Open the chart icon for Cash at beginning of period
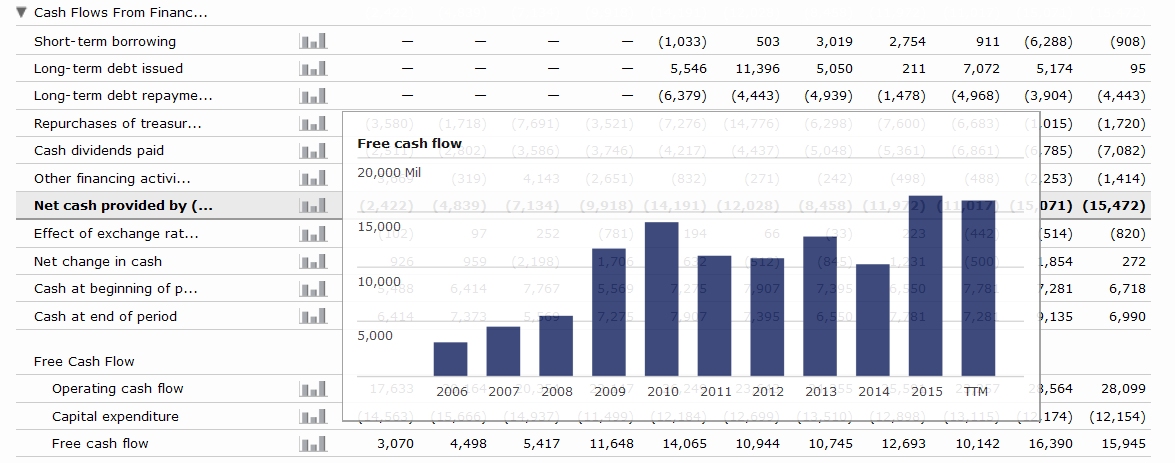Image resolution: width=1175 pixels, height=463 pixels. tap(313, 288)
